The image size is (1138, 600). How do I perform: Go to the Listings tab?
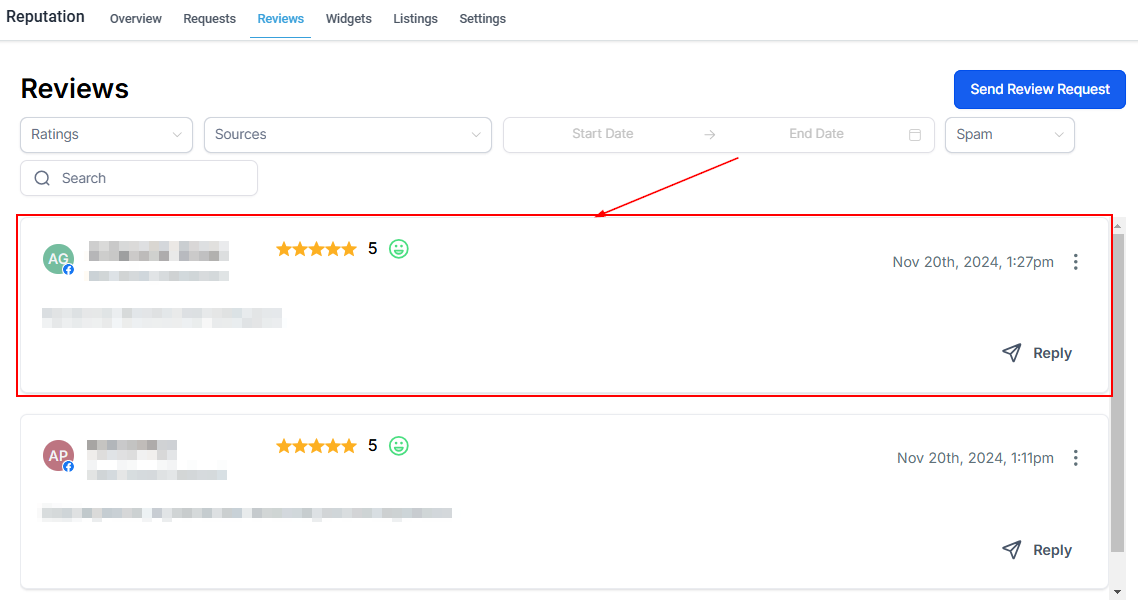point(415,19)
